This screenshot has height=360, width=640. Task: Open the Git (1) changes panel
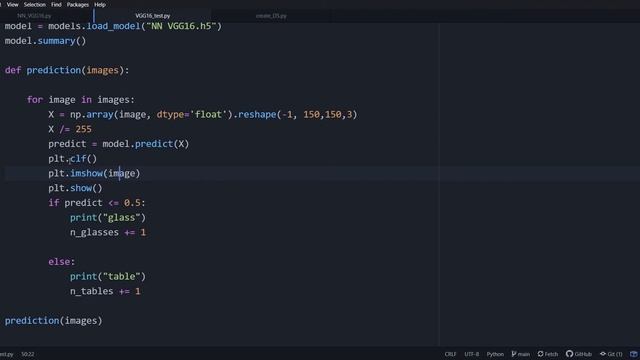click(611, 354)
